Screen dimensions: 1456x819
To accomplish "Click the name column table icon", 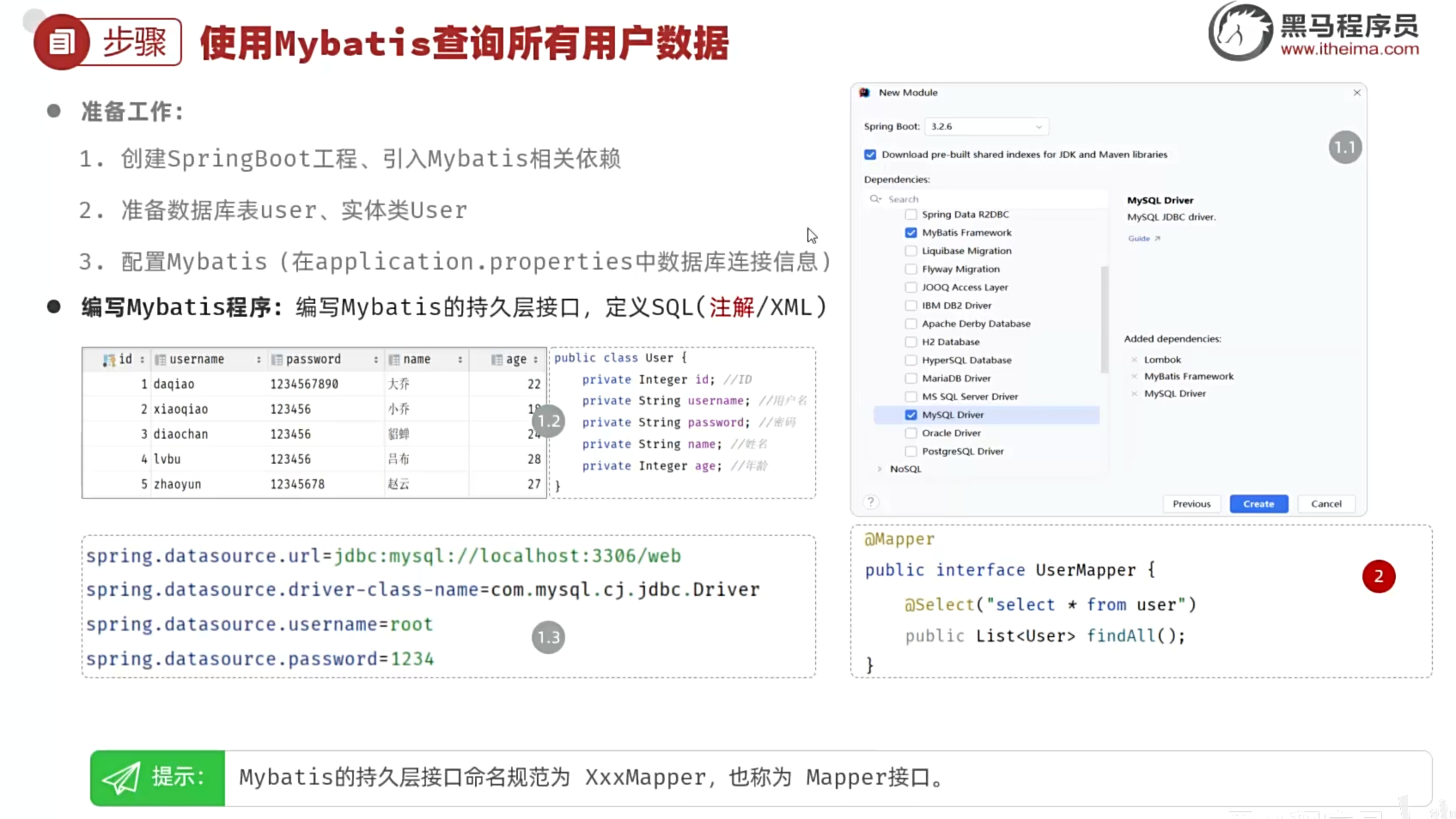I will [x=393, y=360].
